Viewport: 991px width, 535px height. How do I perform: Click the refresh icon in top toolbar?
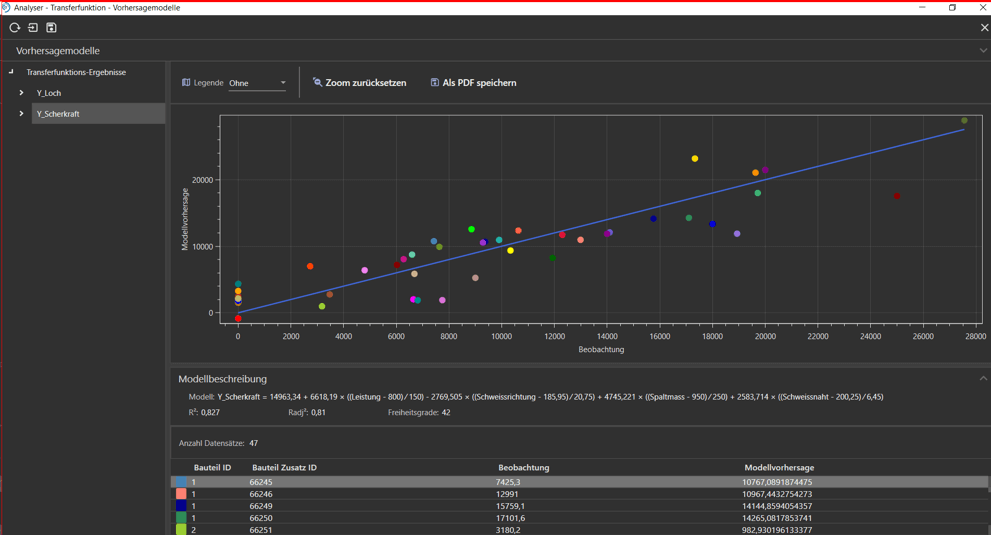[15, 28]
